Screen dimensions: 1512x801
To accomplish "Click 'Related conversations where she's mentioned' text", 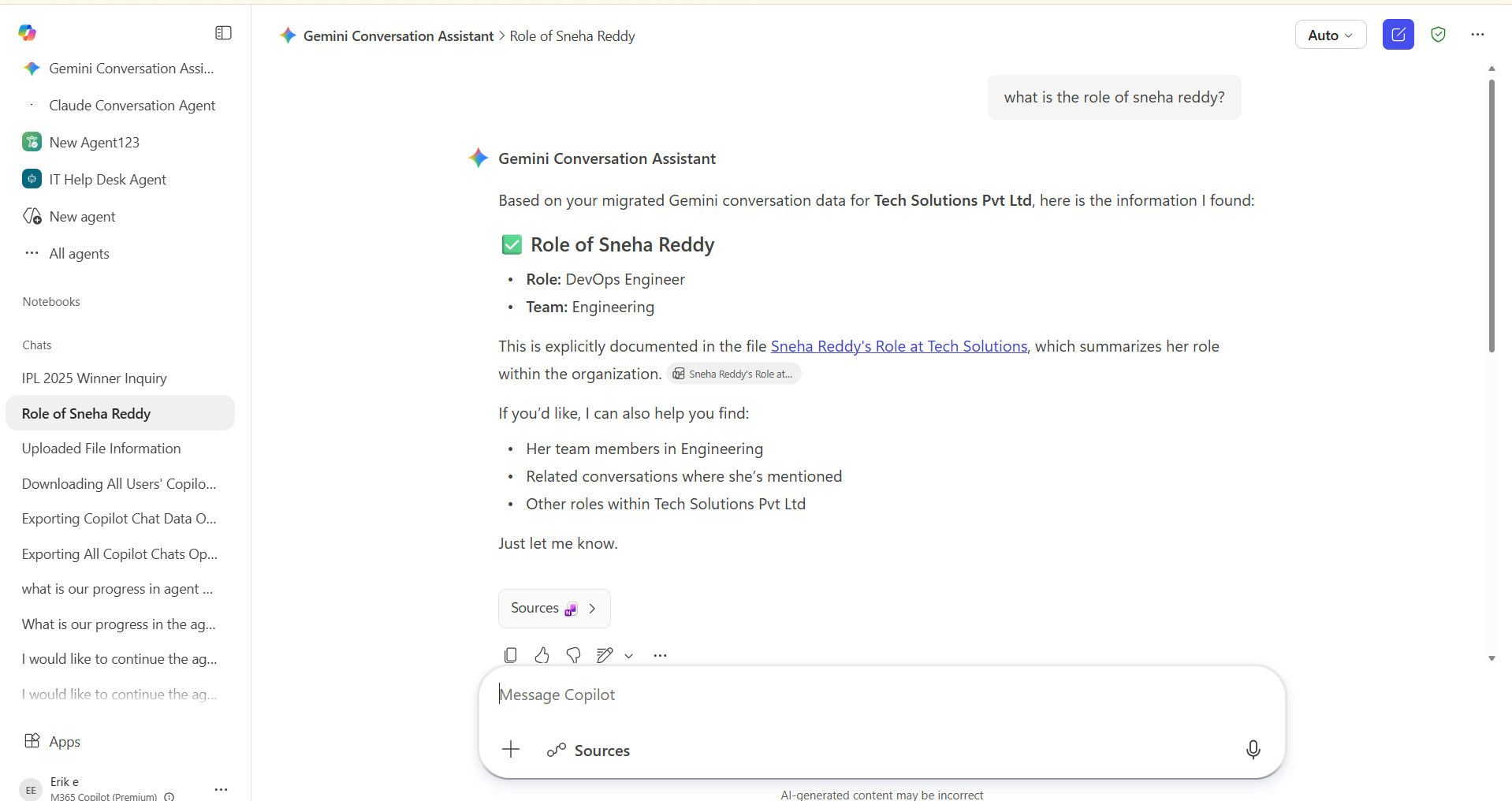I will pyautogui.click(x=684, y=476).
